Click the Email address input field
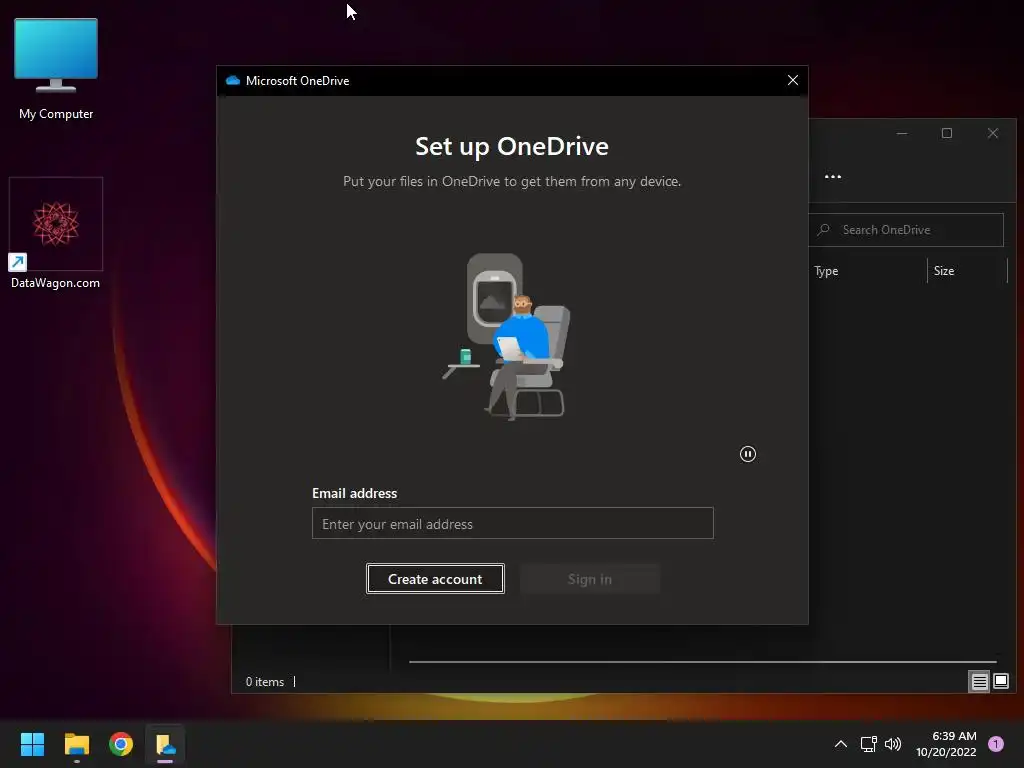The width and height of the screenshot is (1024, 768). 513,523
